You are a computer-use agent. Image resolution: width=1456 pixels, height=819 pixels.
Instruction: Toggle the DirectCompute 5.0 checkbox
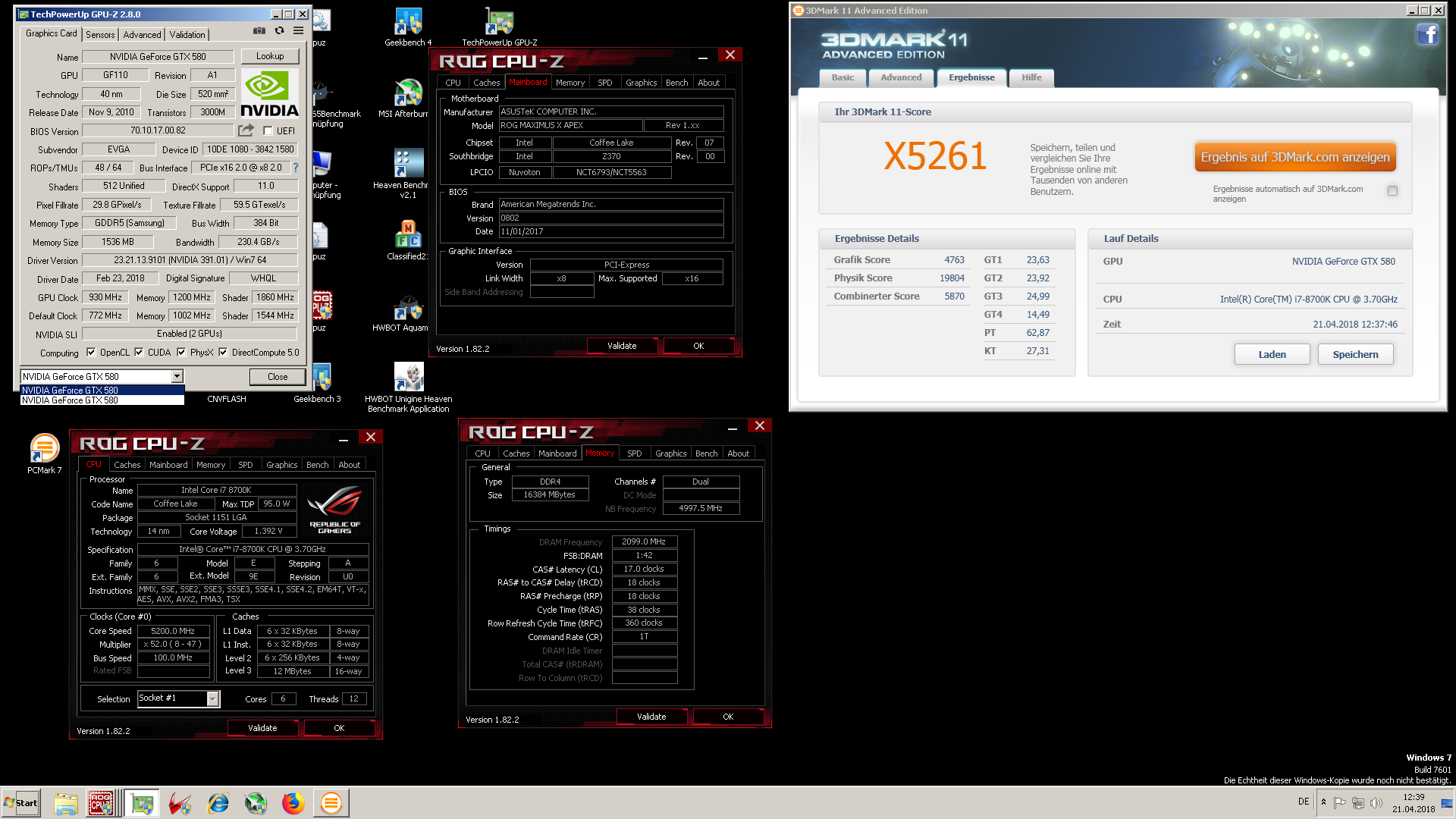click(x=223, y=353)
